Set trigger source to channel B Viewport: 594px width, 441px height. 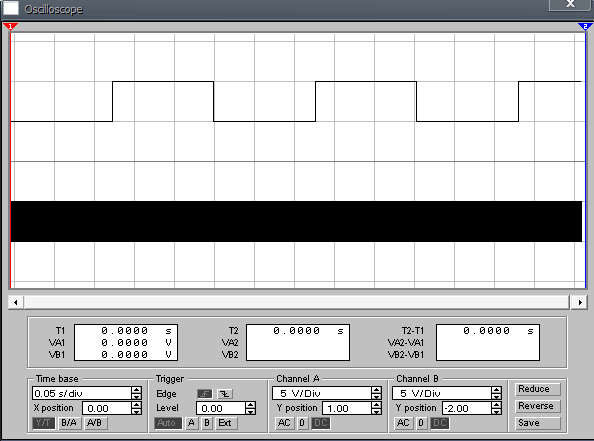point(207,423)
